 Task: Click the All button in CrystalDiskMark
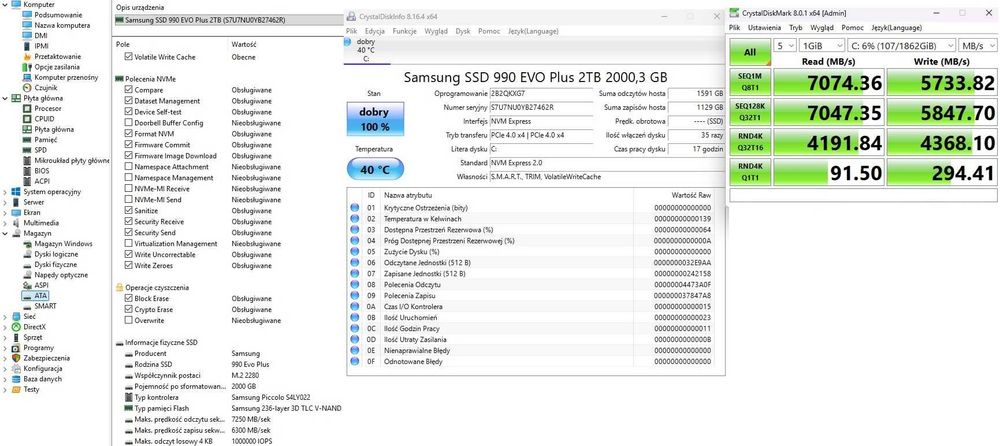750,52
